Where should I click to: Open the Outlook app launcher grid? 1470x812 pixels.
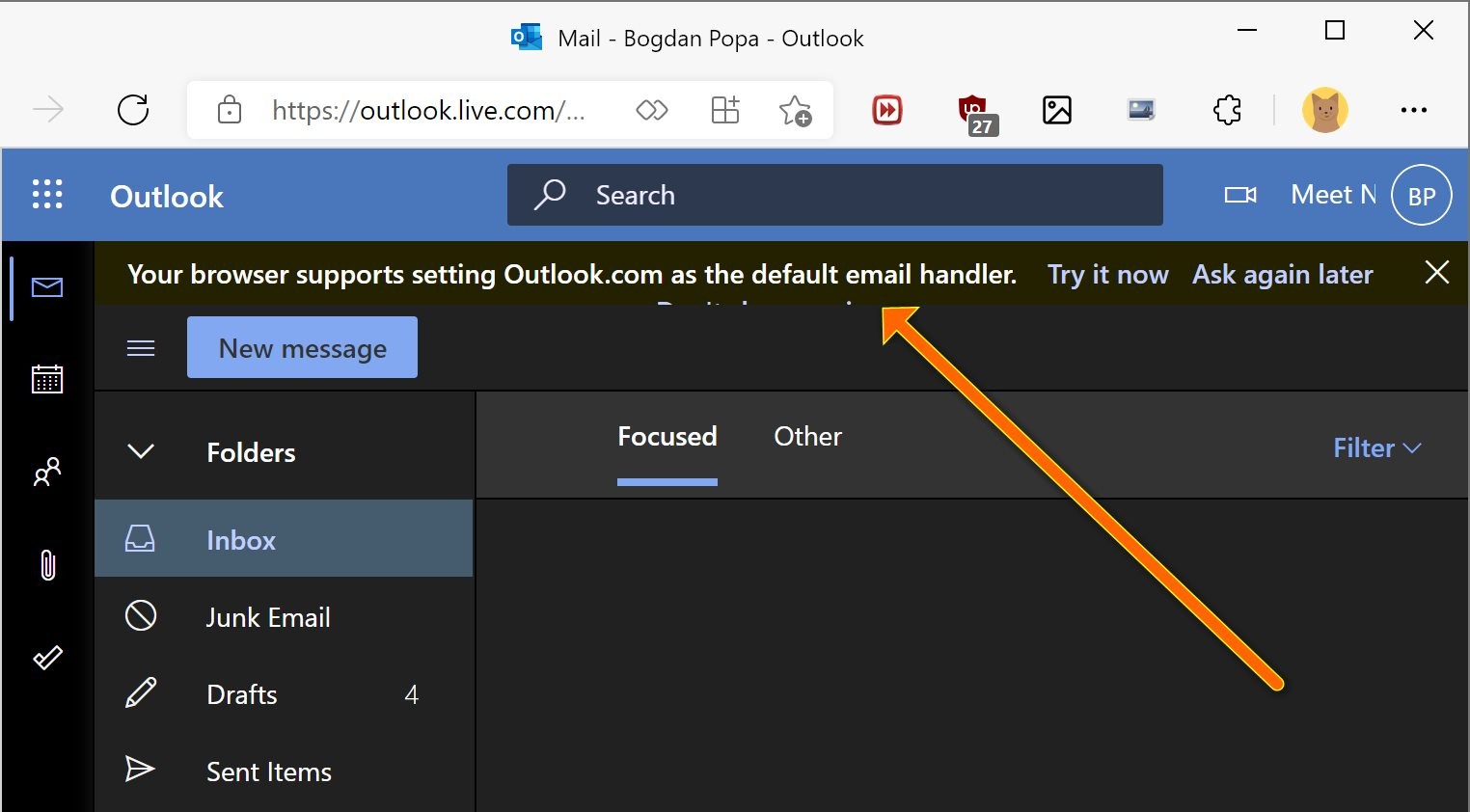point(47,195)
